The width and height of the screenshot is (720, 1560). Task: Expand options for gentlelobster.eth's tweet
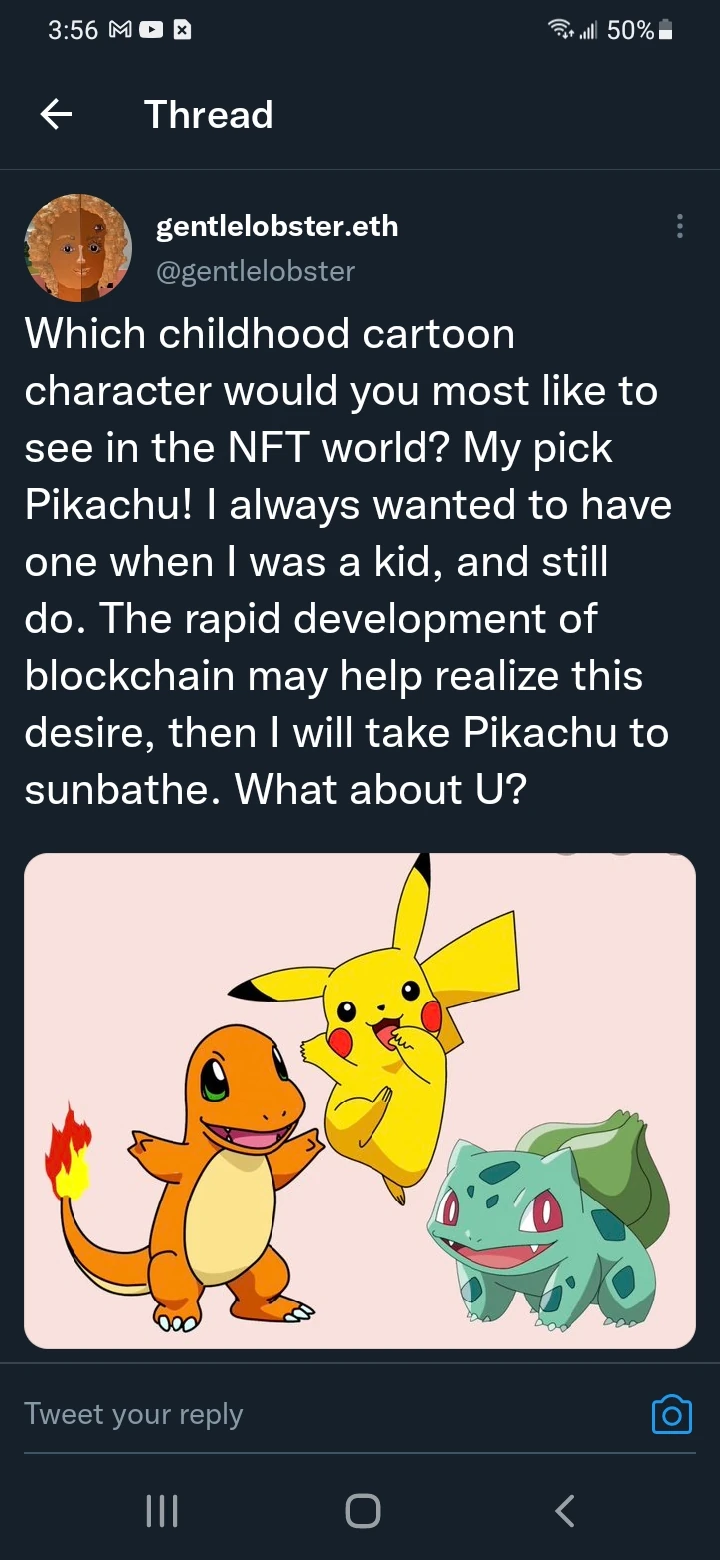tap(679, 226)
